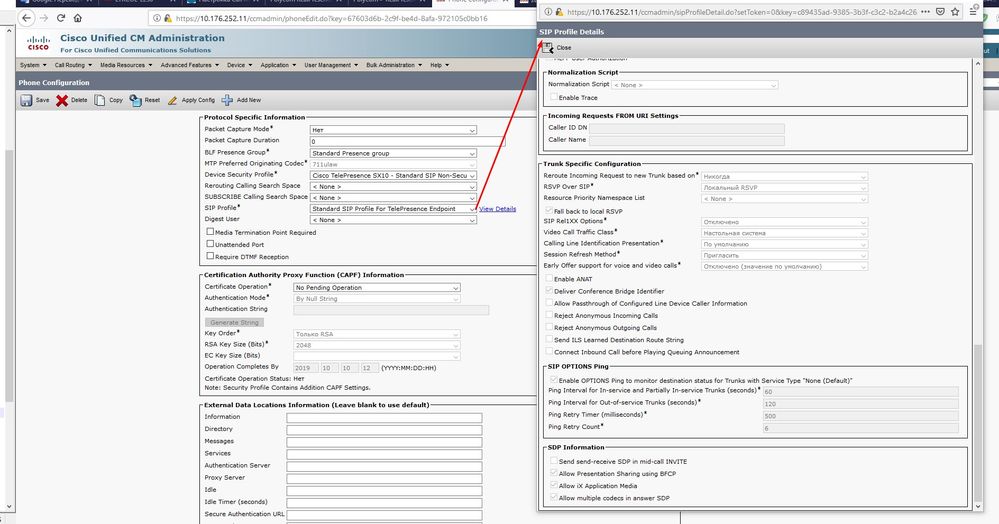Click the Proxy Server field

[x=384, y=478]
